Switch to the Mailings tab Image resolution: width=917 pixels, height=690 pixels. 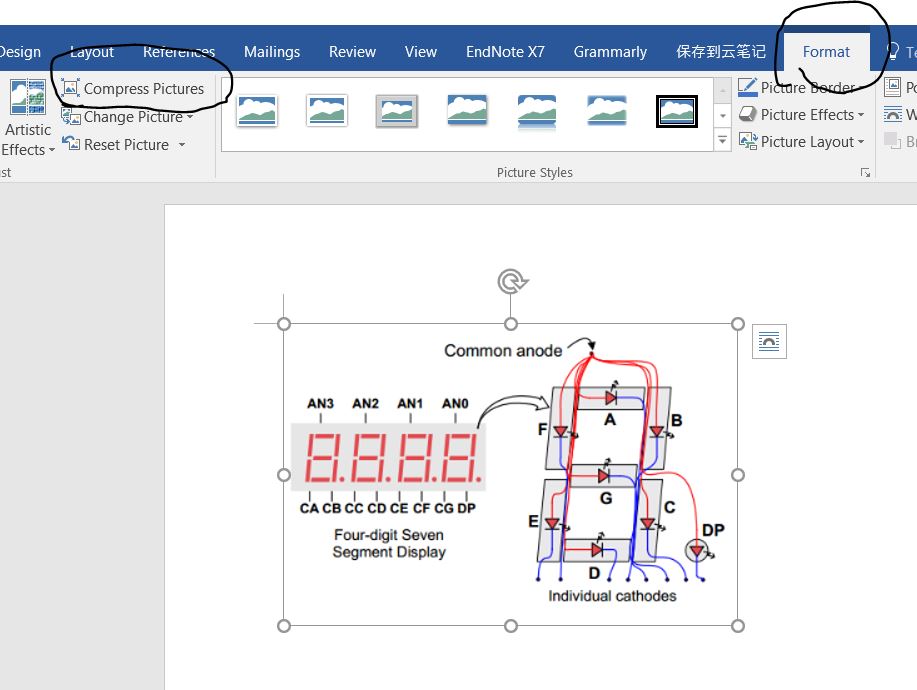coord(272,52)
